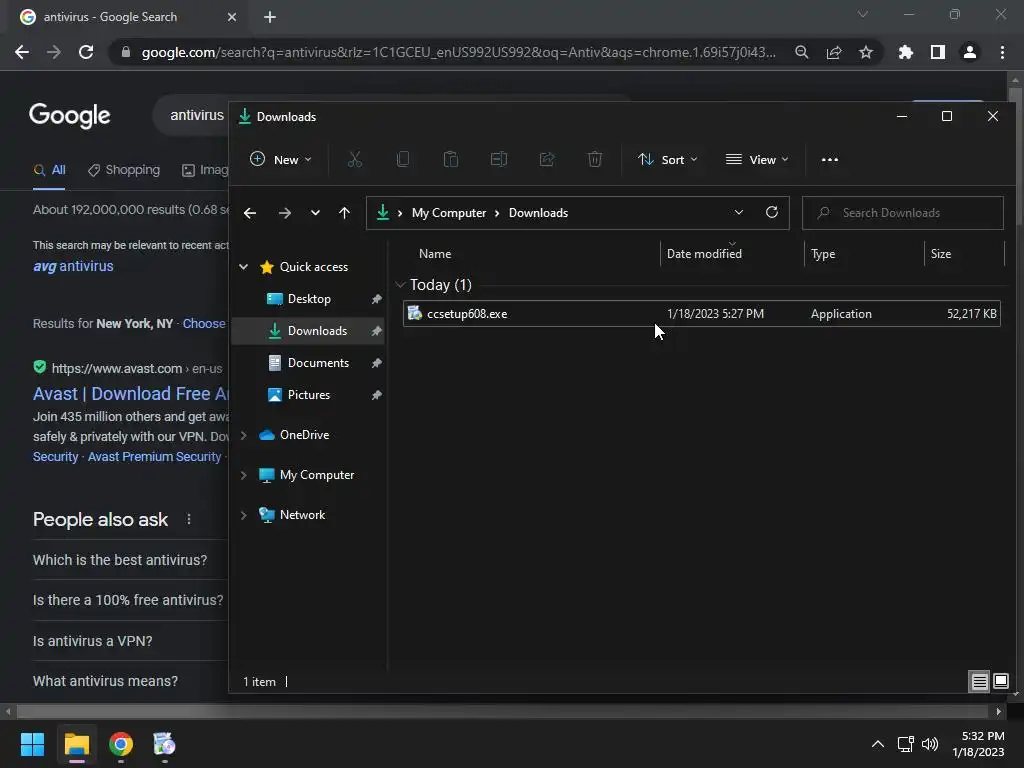The width and height of the screenshot is (1024, 768).
Task: Click the Size column header
Action: [x=964, y=254]
